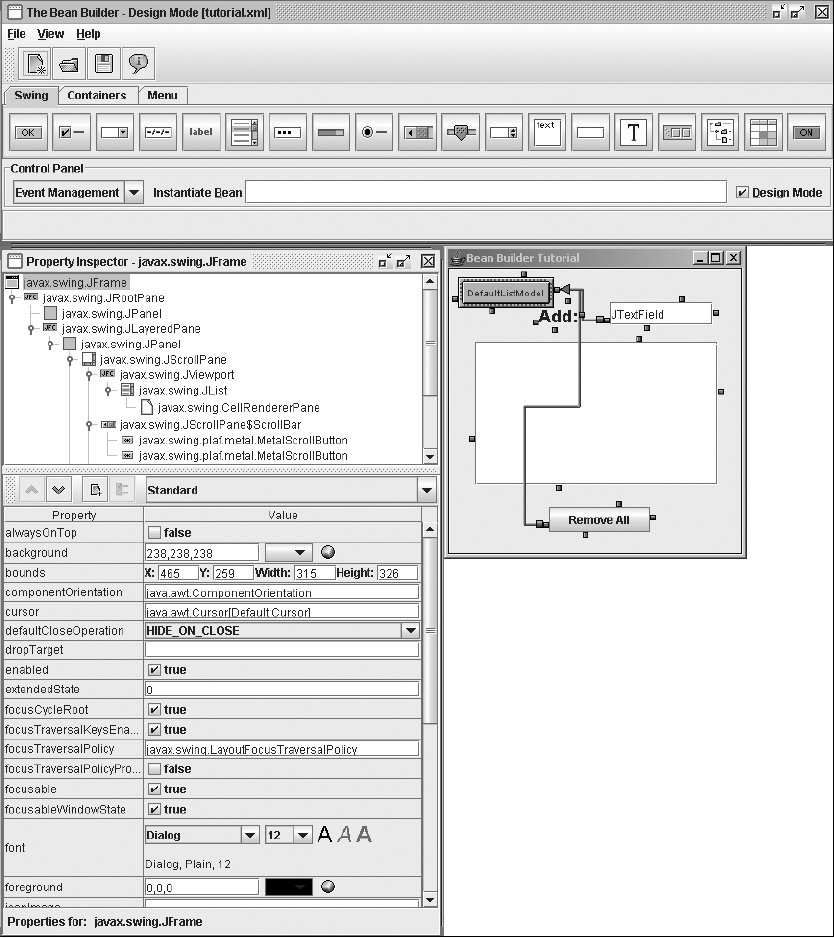Select the radio button bean
The image size is (834, 938).
[375, 132]
